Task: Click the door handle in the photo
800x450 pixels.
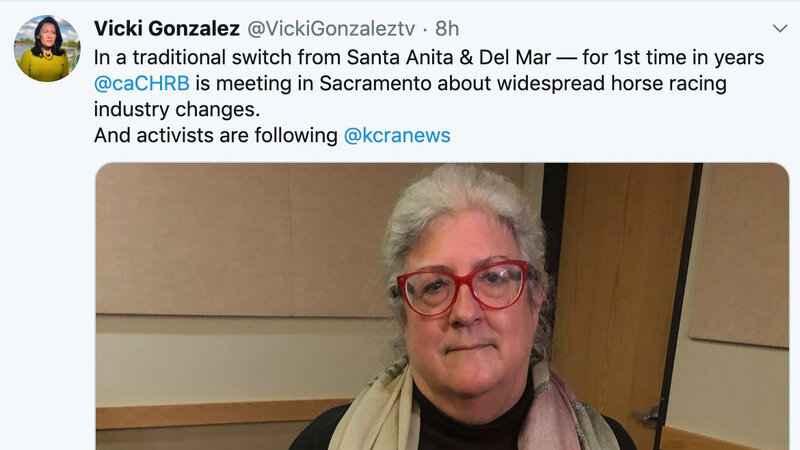Action: pyautogui.click(x=645, y=416)
